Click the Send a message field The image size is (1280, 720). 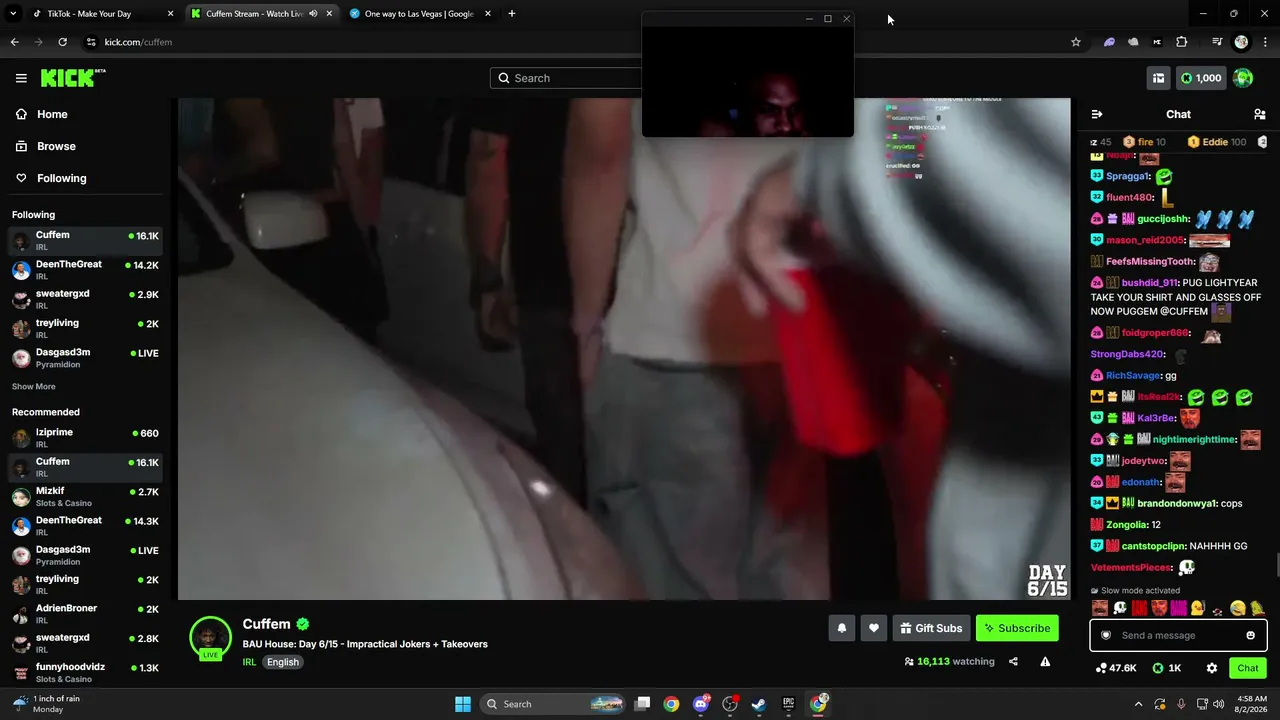pyautogui.click(x=1178, y=635)
